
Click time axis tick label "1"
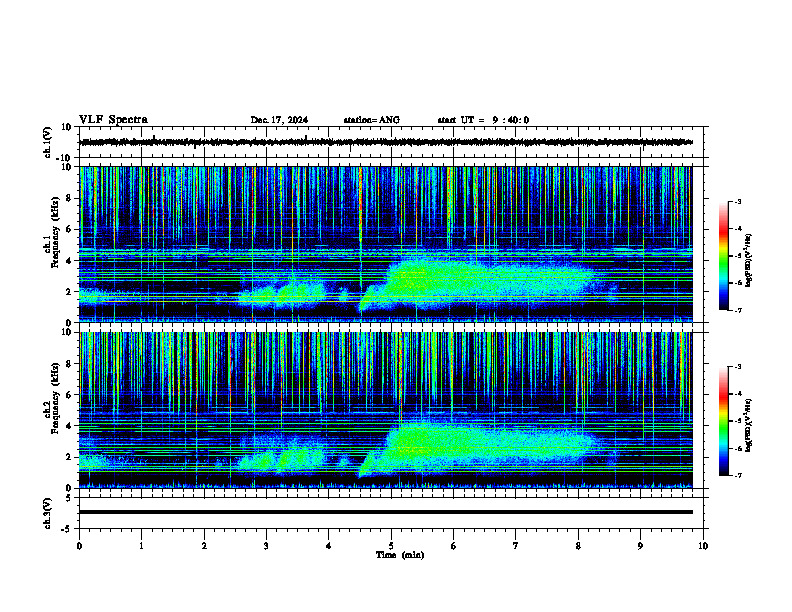[141, 546]
